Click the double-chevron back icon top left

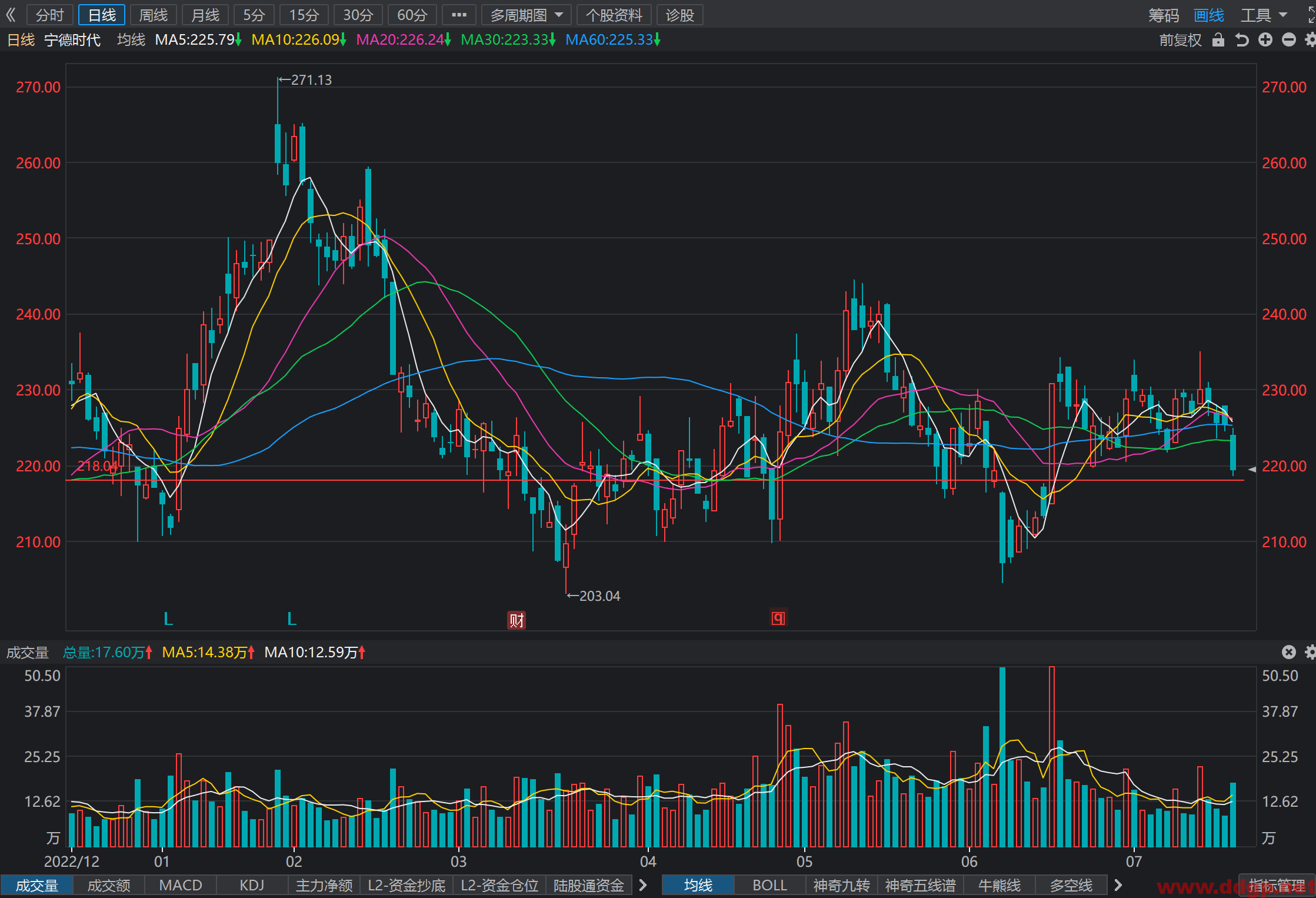[11, 15]
